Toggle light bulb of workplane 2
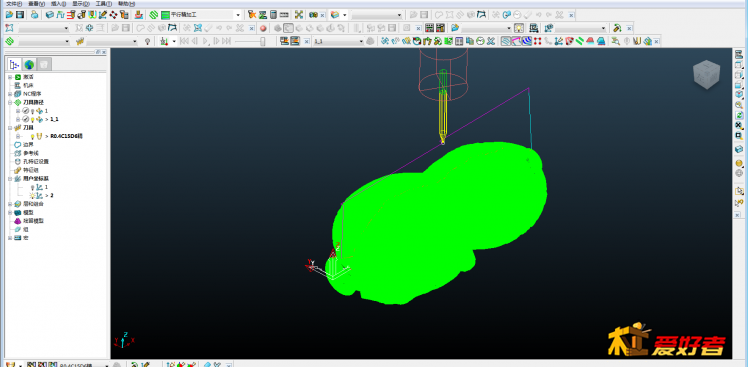The height and width of the screenshot is (367, 748). pyautogui.click(x=33, y=196)
